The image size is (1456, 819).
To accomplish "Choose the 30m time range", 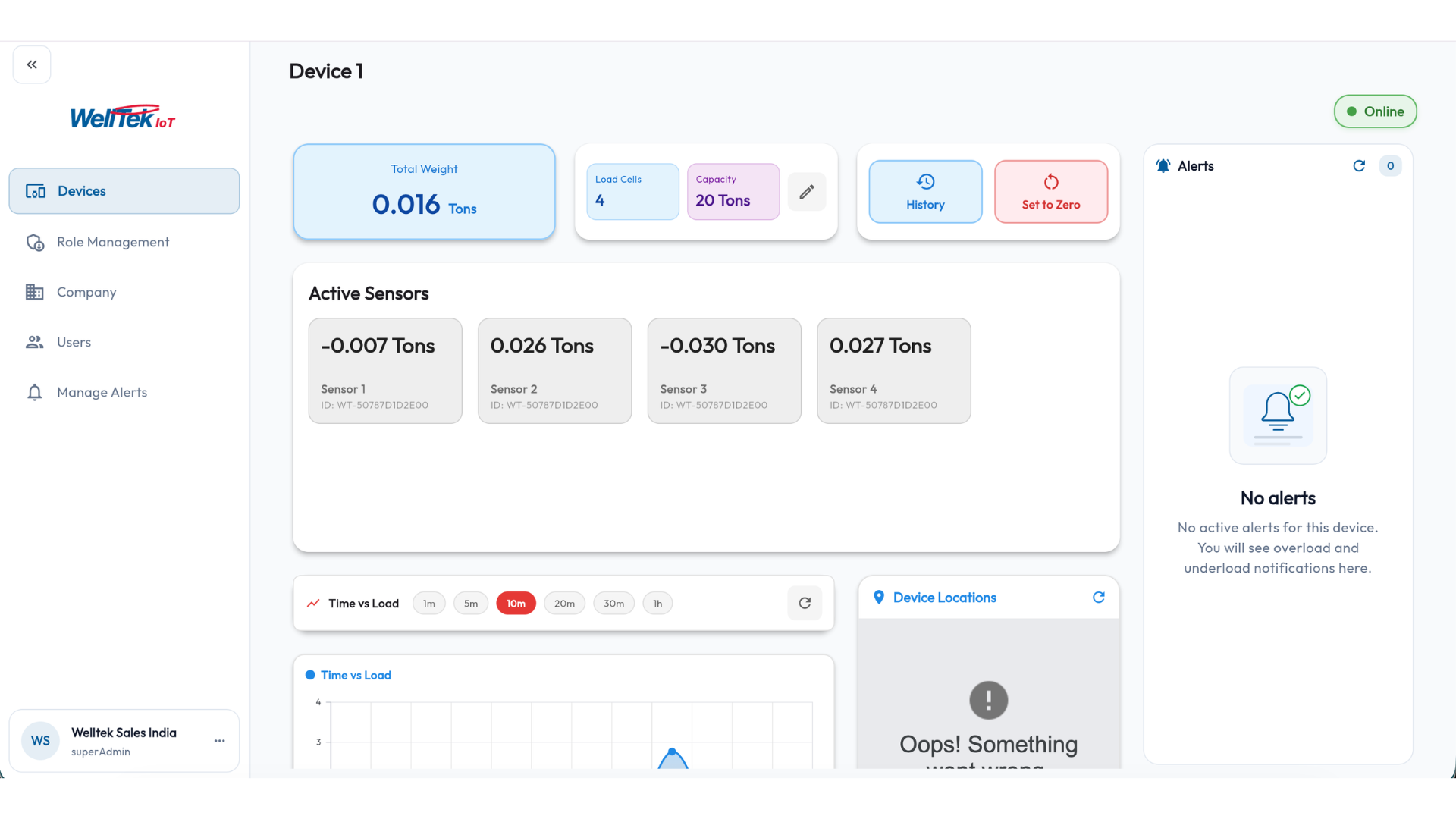I will pos(614,604).
